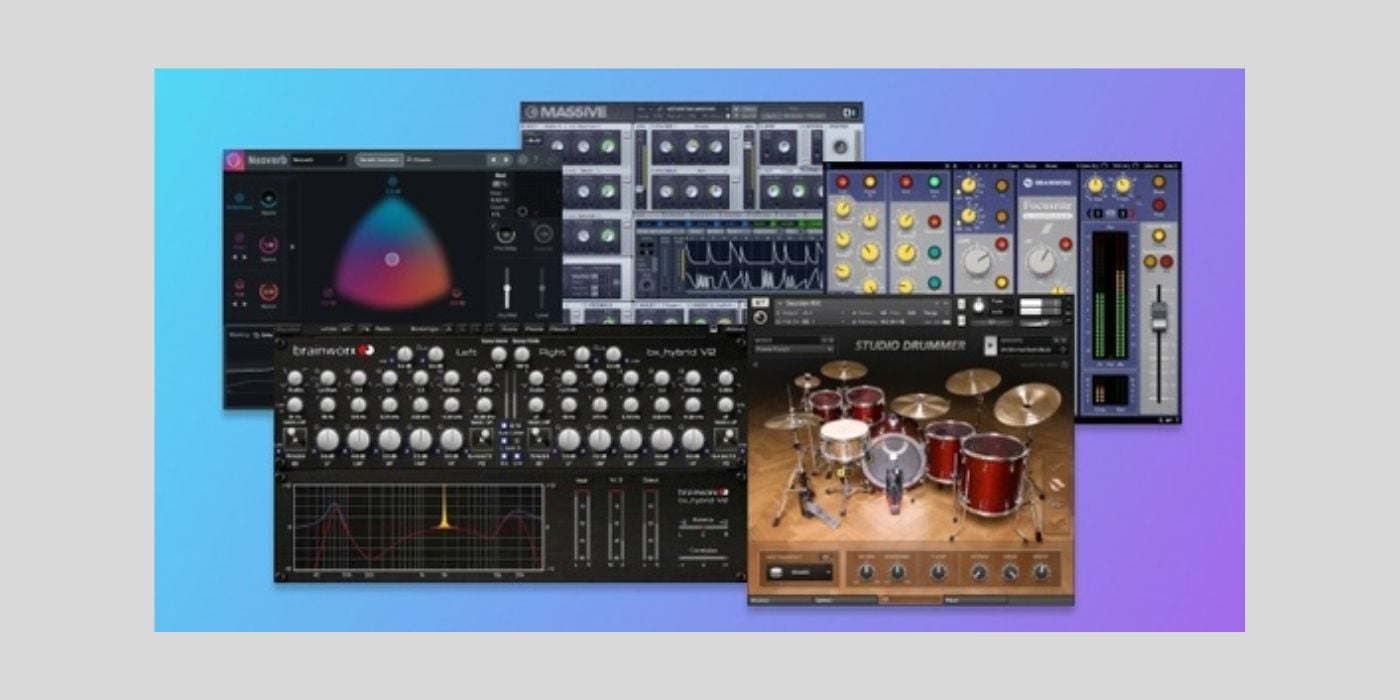Click the Massive logo in the header
The image size is (1400, 700).
[566, 112]
